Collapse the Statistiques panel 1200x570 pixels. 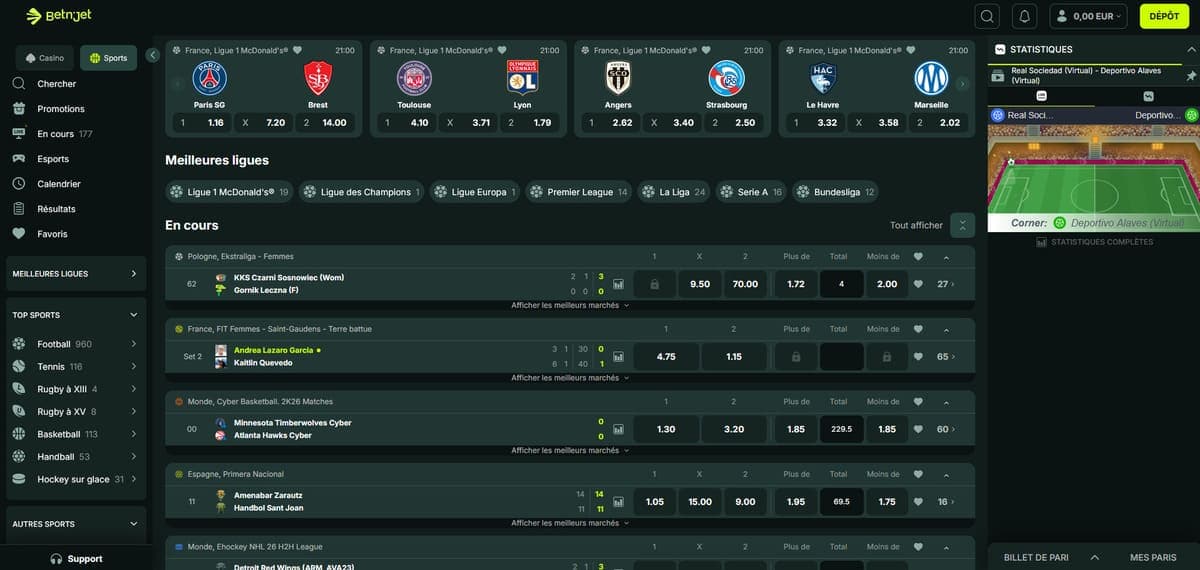click(1189, 49)
